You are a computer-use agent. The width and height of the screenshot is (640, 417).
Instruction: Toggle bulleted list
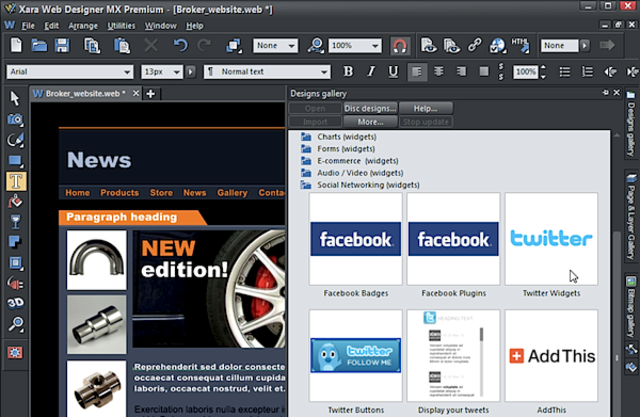click(564, 72)
